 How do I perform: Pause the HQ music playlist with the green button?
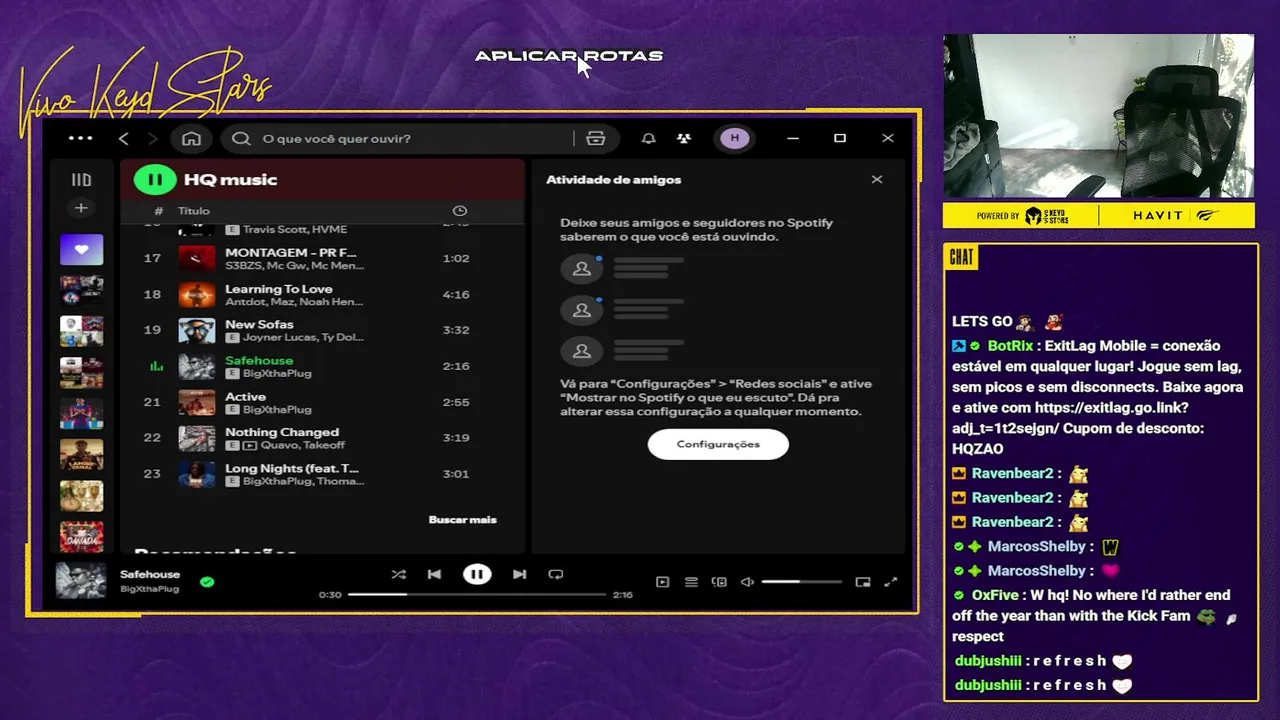pyautogui.click(x=155, y=180)
